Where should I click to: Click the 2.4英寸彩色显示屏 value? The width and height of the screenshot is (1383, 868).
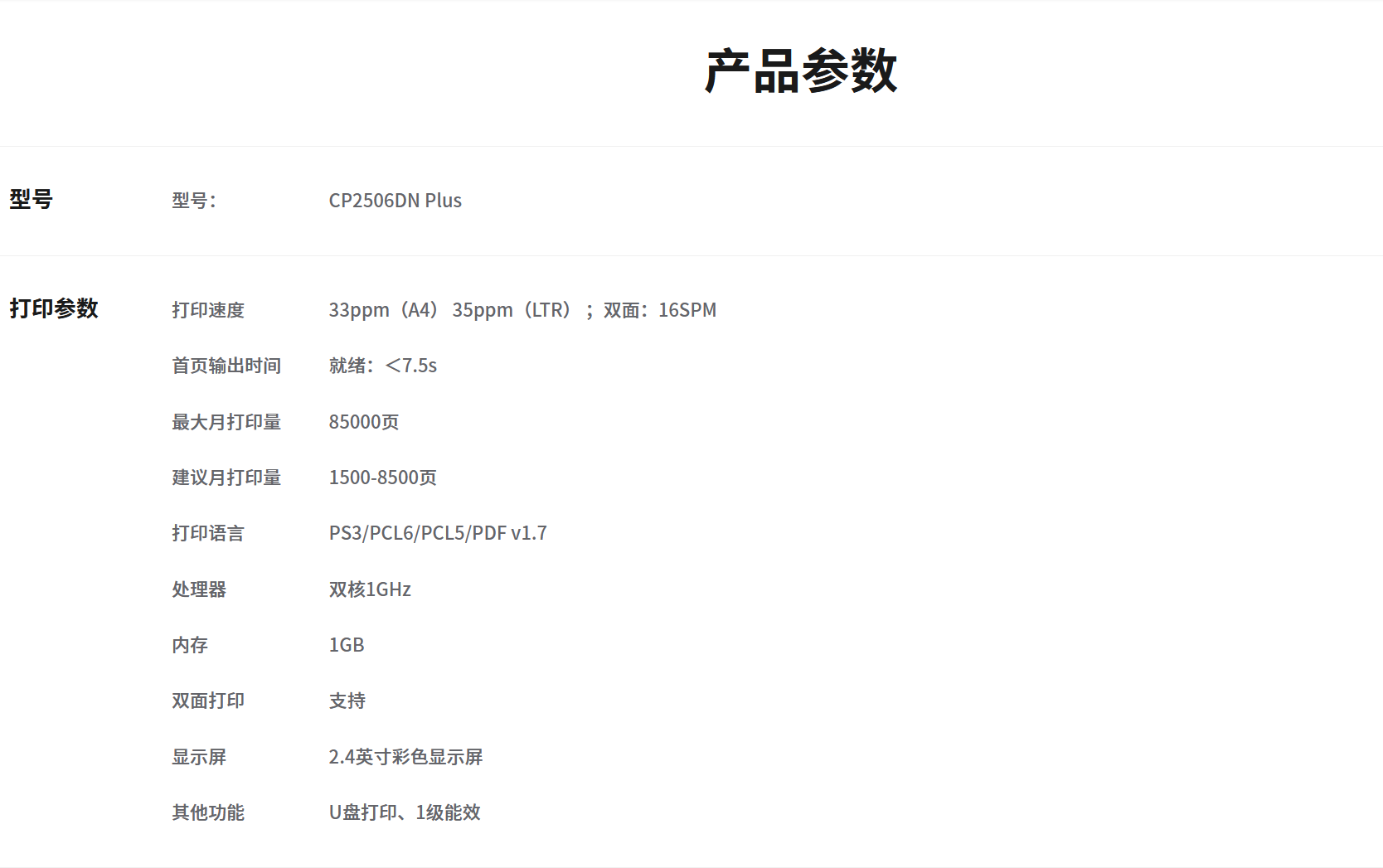(405, 757)
